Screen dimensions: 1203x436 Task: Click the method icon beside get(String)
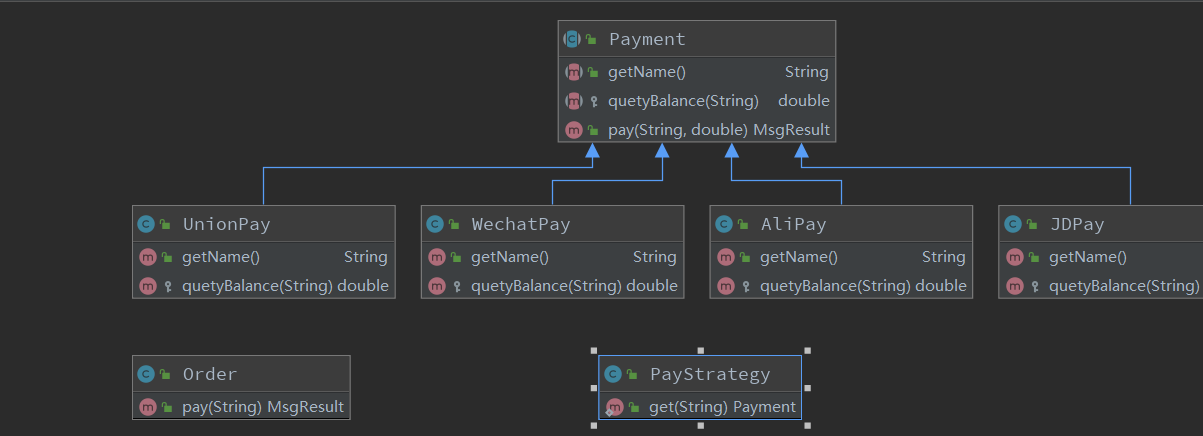click(x=614, y=407)
